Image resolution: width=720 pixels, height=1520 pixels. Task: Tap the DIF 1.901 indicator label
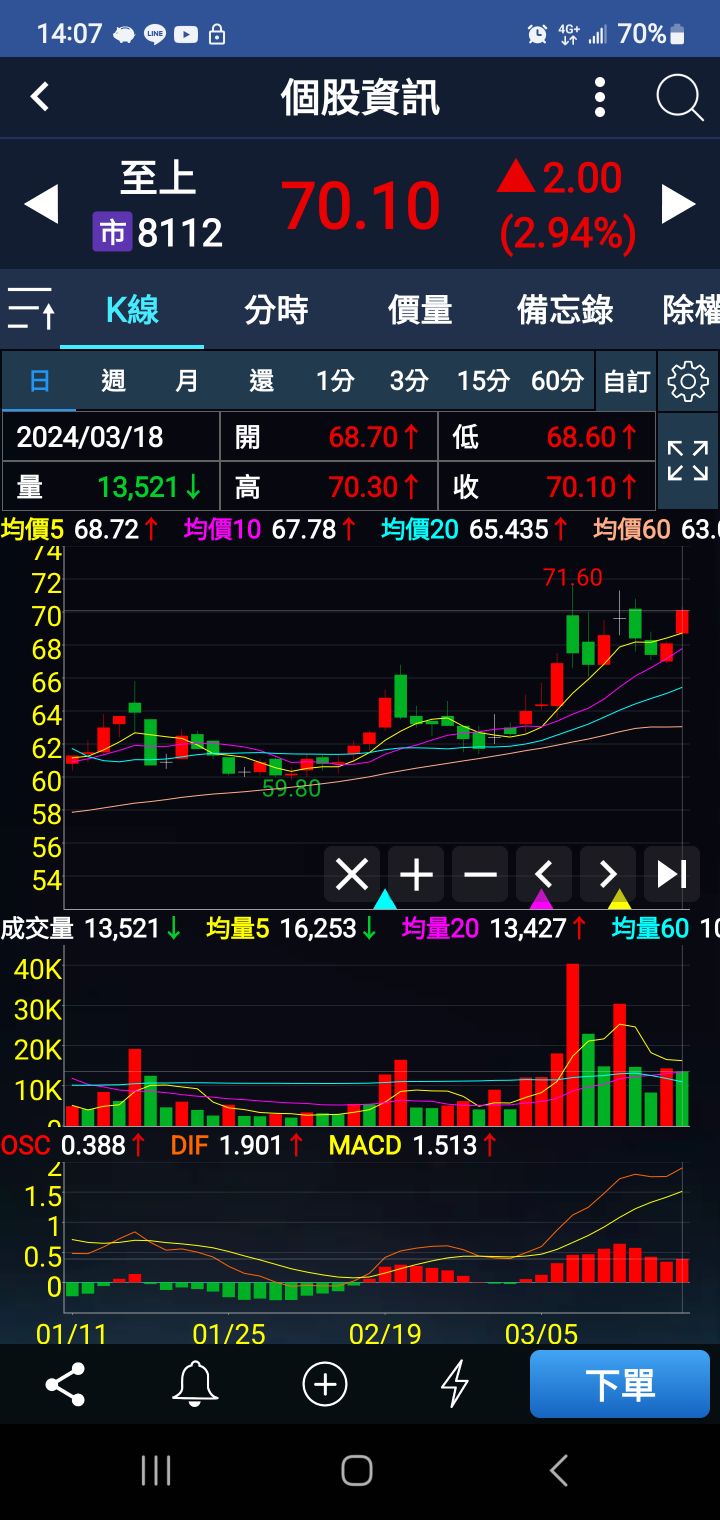[237, 1145]
